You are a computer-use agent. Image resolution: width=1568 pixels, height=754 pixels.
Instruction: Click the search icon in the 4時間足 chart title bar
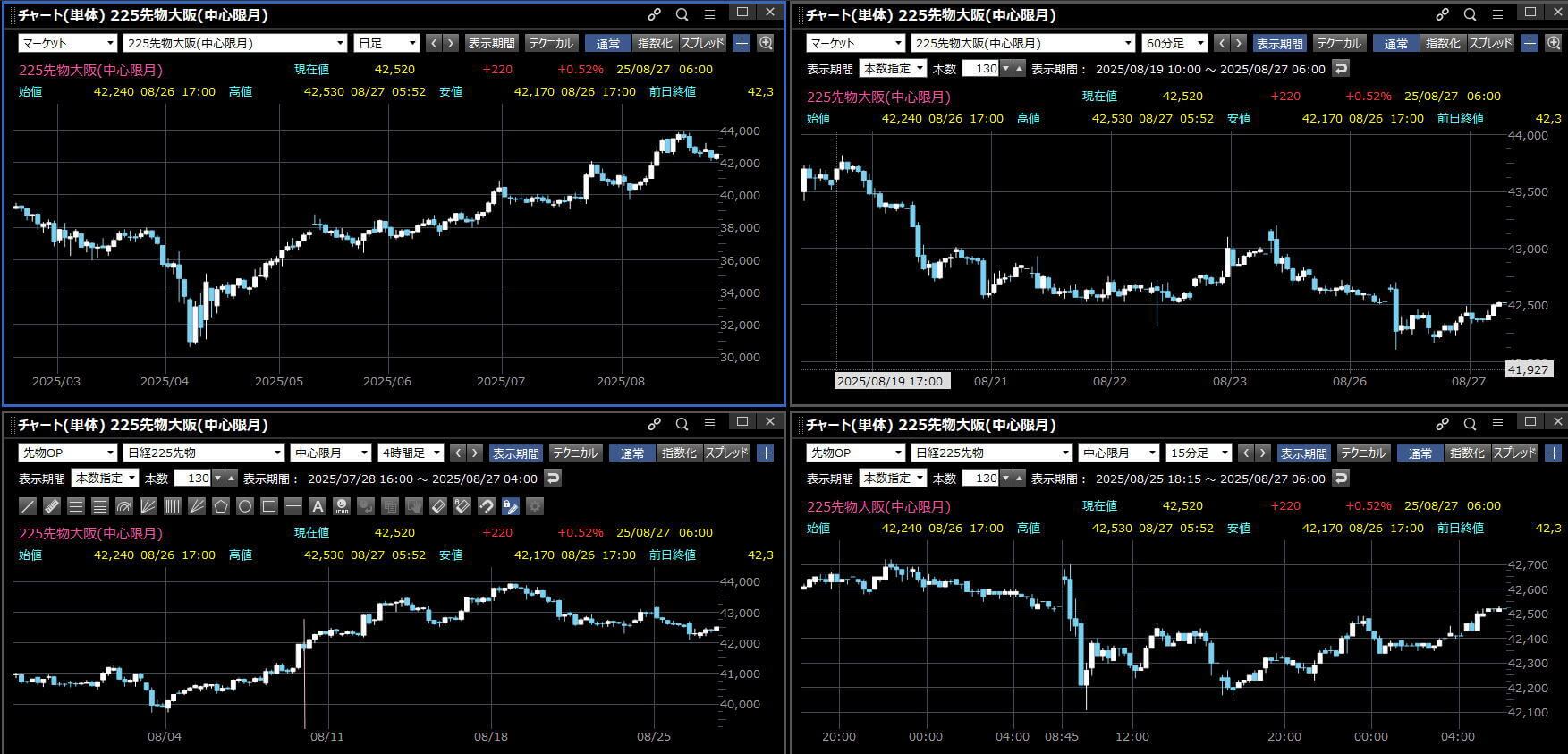click(682, 424)
